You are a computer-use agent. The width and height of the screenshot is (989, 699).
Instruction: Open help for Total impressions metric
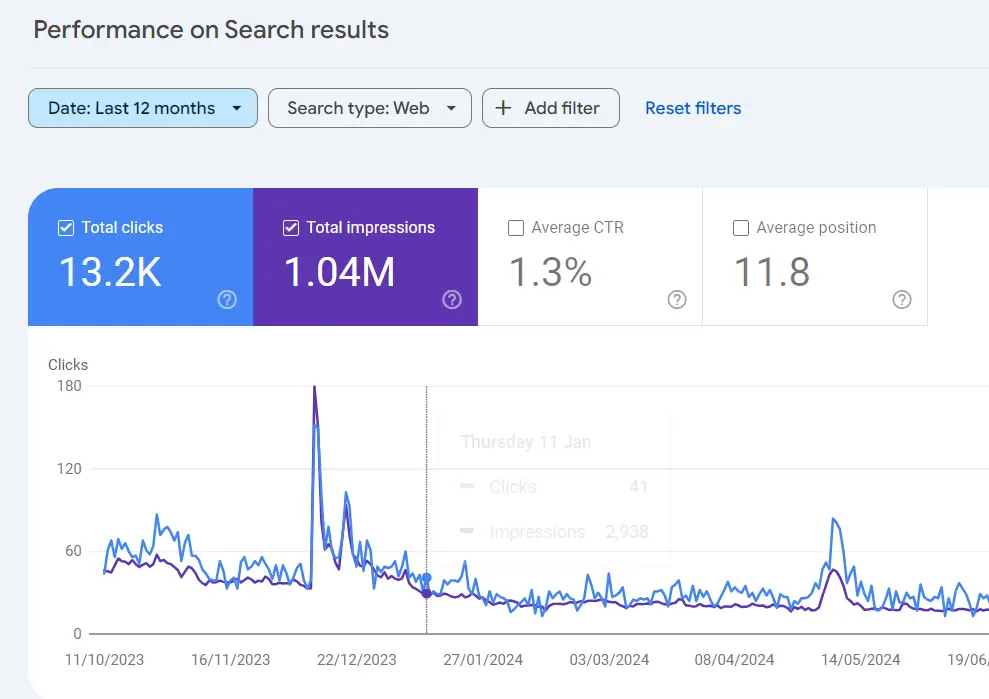[x=452, y=300]
